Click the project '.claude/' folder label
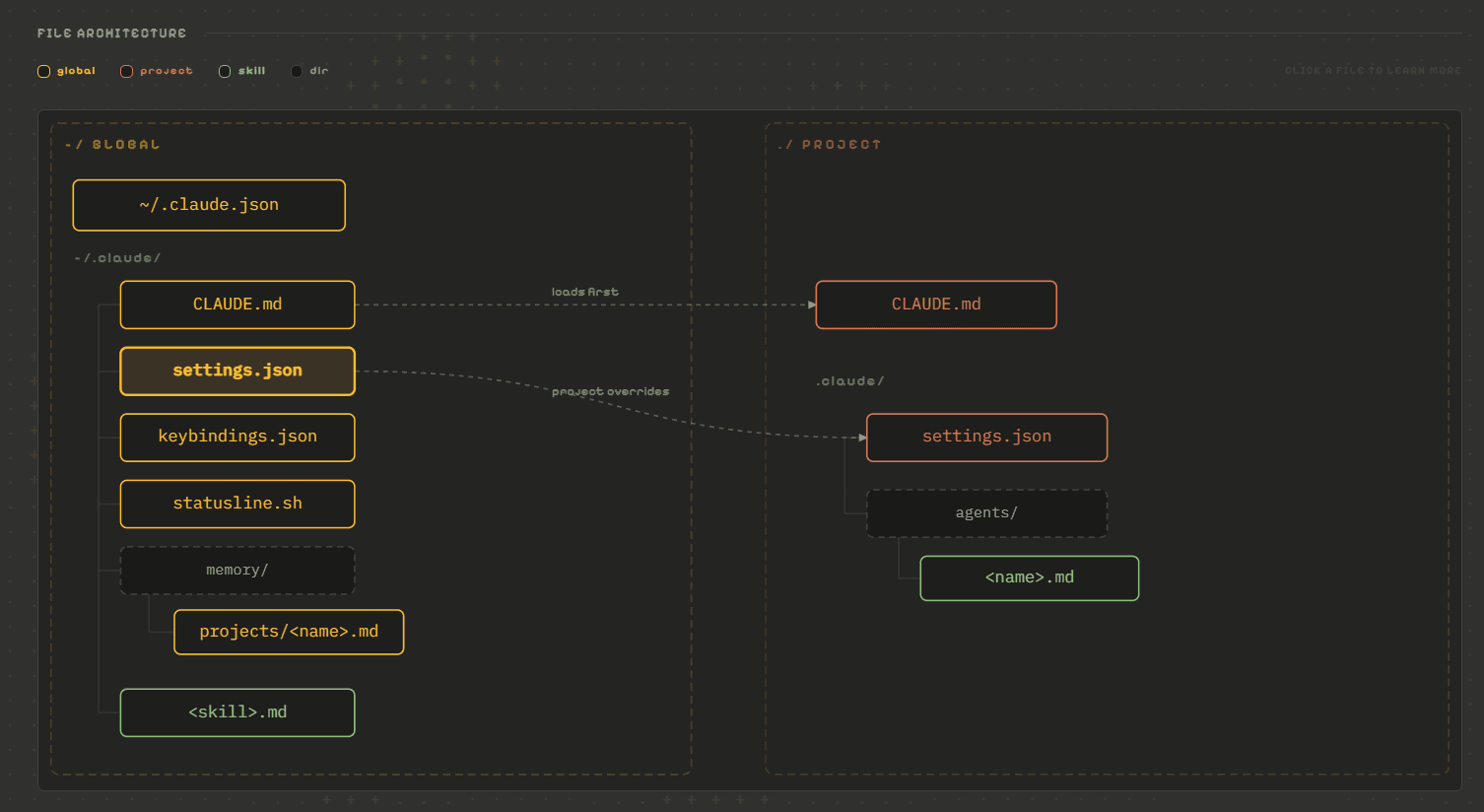Screen dimensions: 1484x812 (x=850, y=381)
